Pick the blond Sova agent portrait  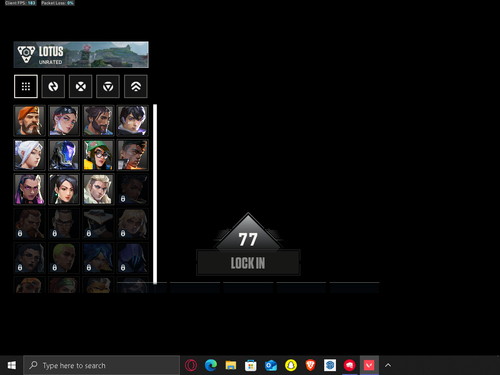[x=98, y=189]
